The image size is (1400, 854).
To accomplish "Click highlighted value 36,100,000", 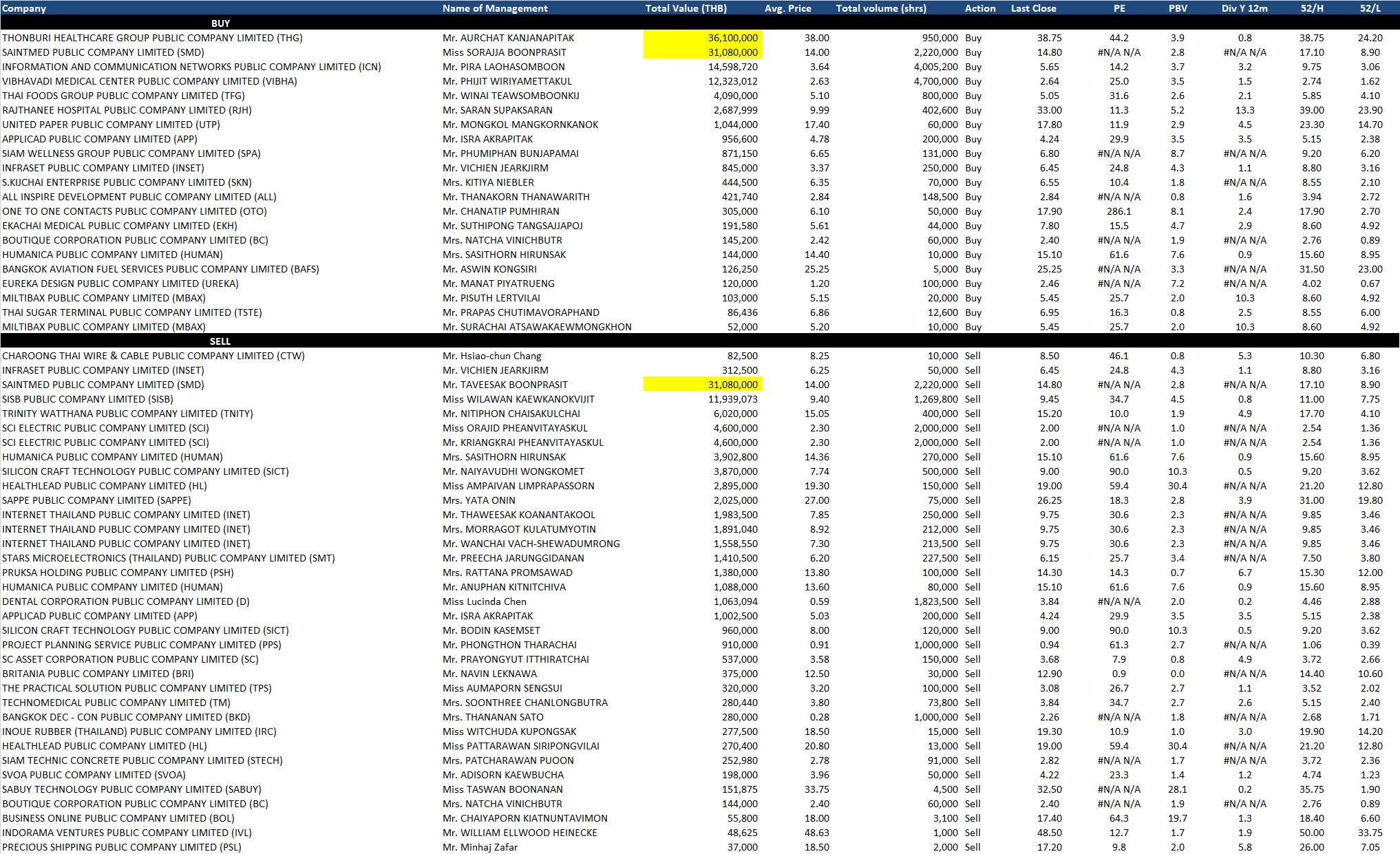I will pos(703,38).
